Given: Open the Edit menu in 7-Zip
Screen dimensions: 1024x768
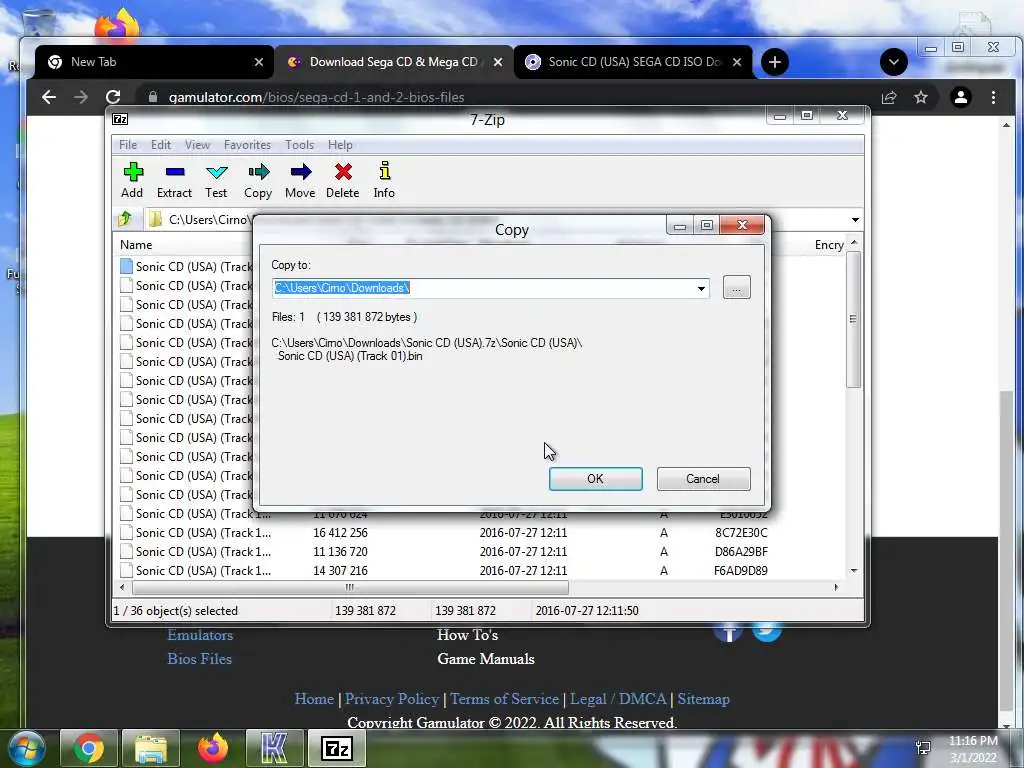Looking at the screenshot, I should [161, 145].
